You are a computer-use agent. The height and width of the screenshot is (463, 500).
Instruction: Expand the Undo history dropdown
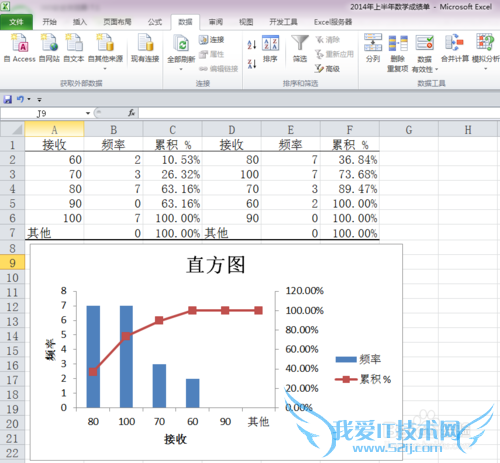click(x=29, y=99)
